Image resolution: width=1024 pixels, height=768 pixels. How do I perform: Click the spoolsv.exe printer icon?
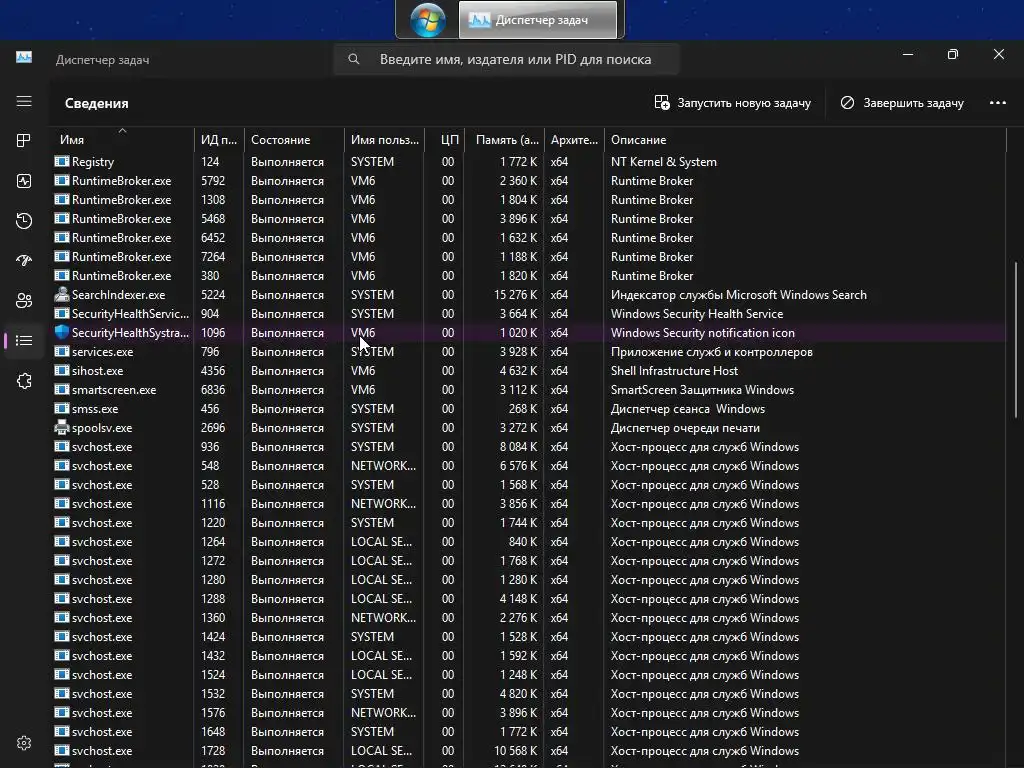[x=61, y=428]
